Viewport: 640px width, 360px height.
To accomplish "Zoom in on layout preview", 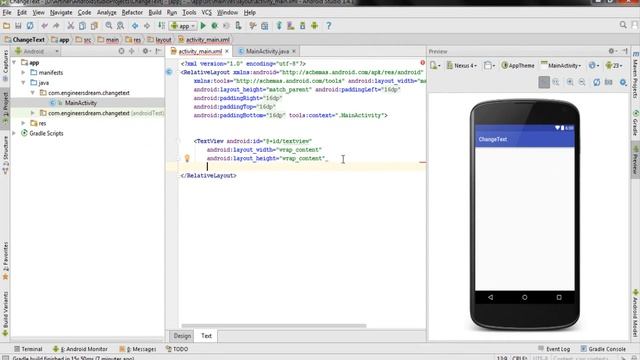I will click(570, 82).
